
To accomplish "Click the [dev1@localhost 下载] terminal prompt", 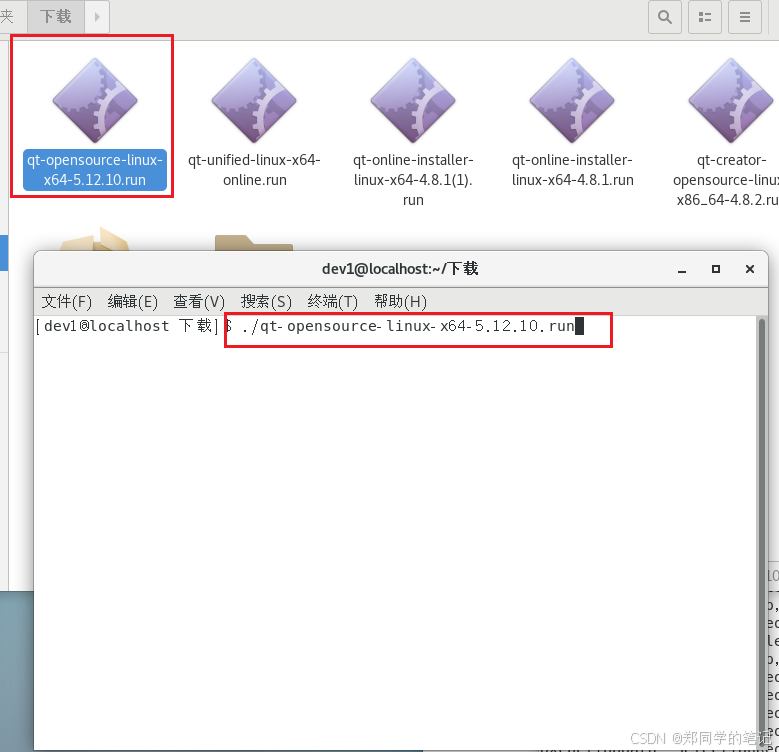I will pos(127,326).
